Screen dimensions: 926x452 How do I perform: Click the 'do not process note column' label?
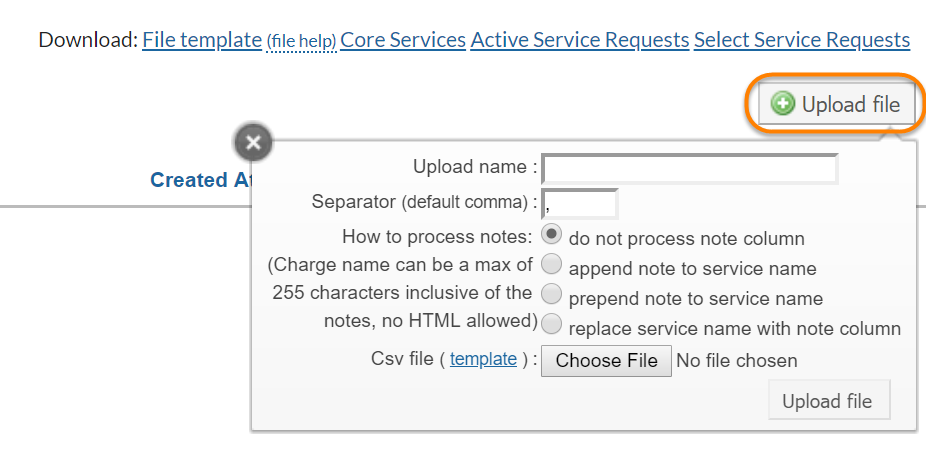(687, 239)
